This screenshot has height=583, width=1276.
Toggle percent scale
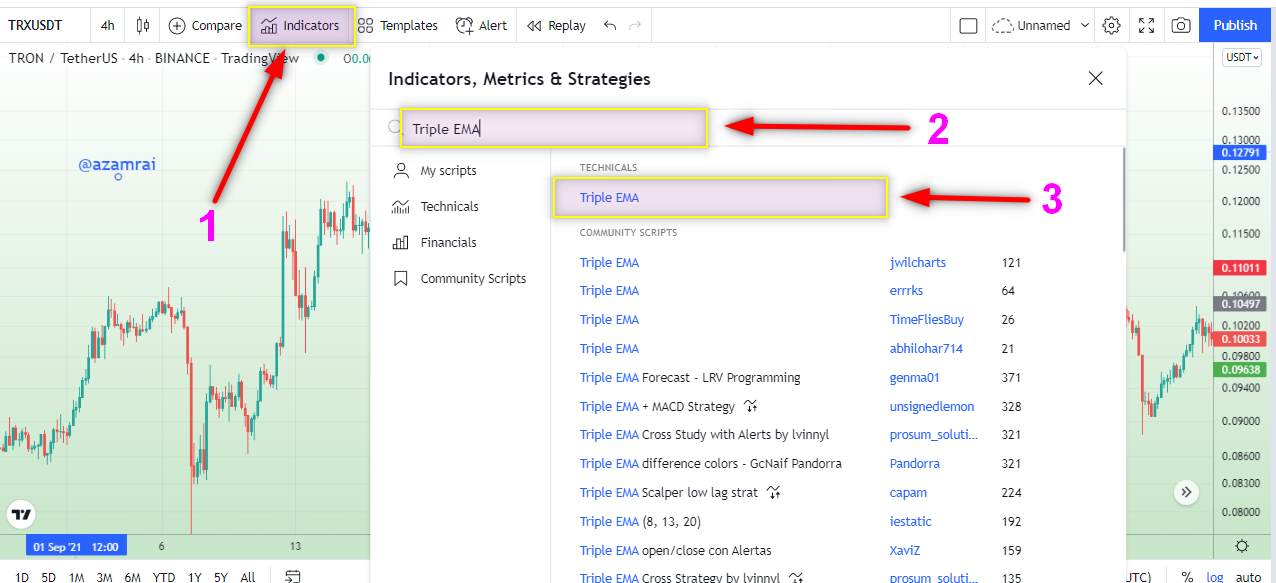1187,577
